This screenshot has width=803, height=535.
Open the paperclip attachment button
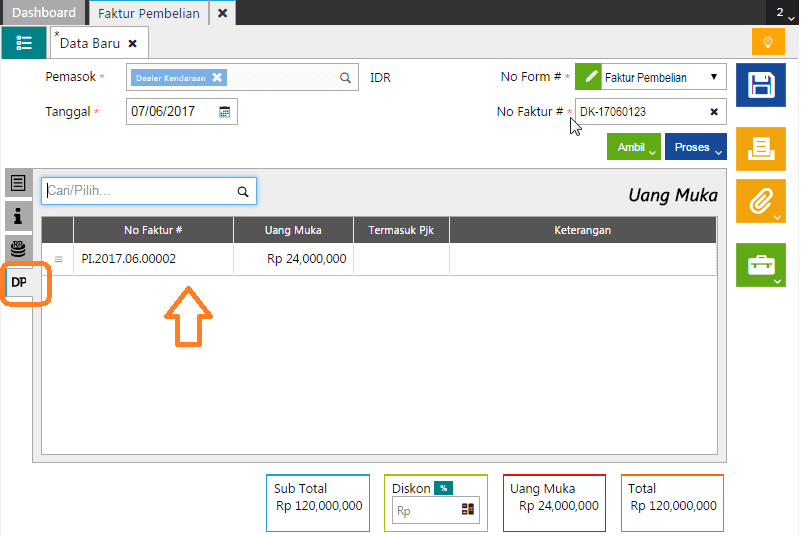coord(760,201)
